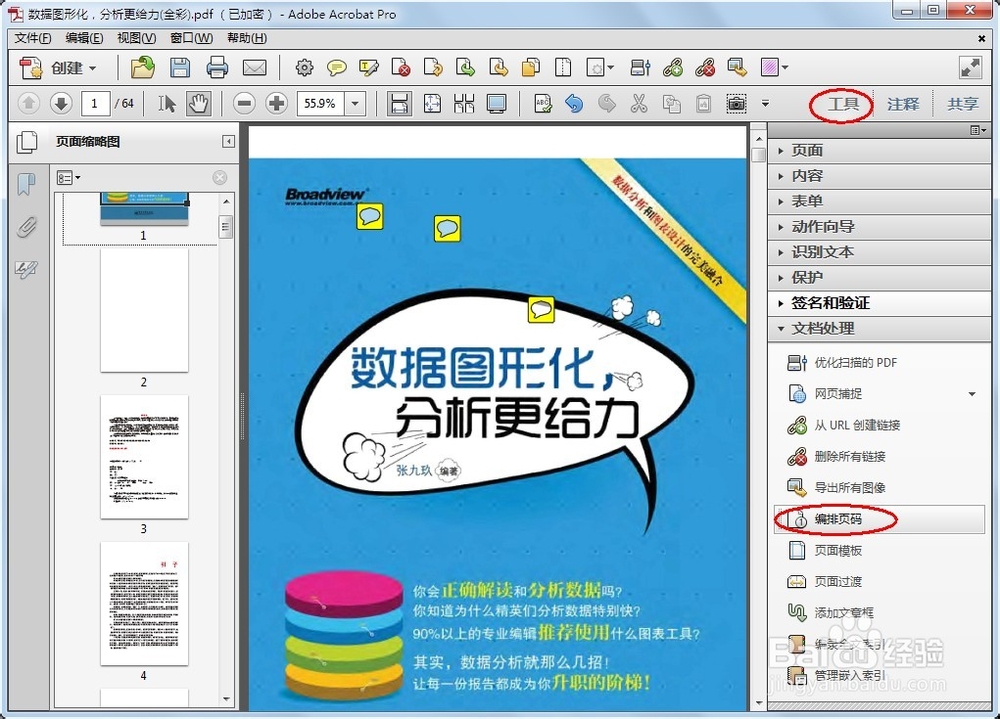Select page 3 thumbnail
The image size is (1000, 719).
(144, 457)
